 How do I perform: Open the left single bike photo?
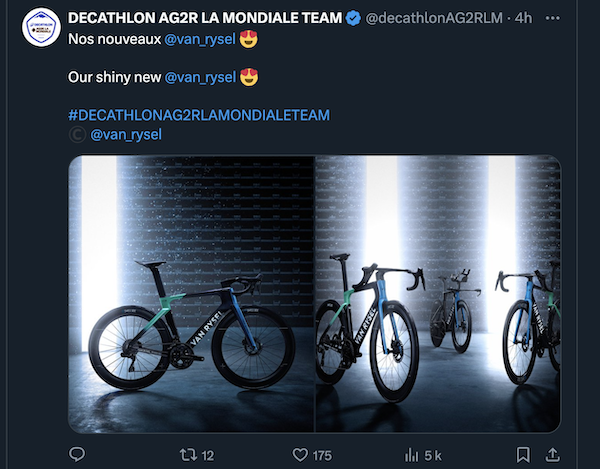coord(191,293)
